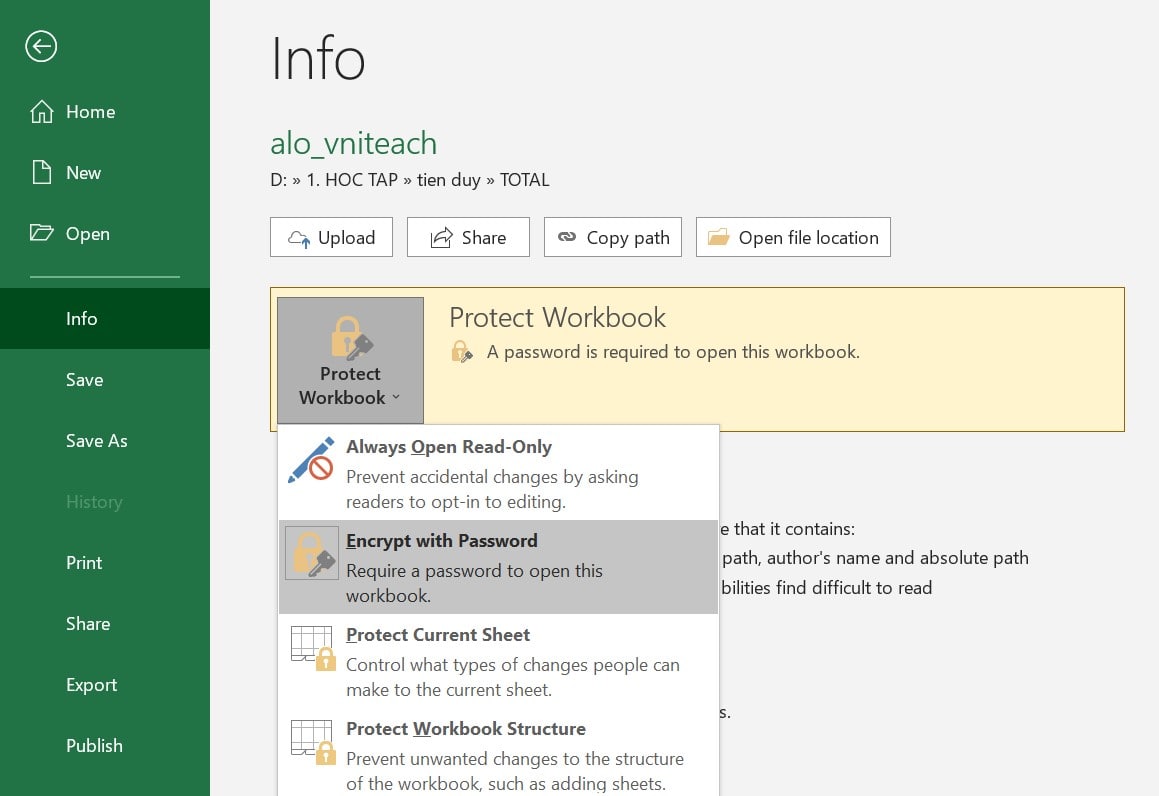Click the New blank page icon
The height and width of the screenshot is (796, 1159).
pos(41,172)
